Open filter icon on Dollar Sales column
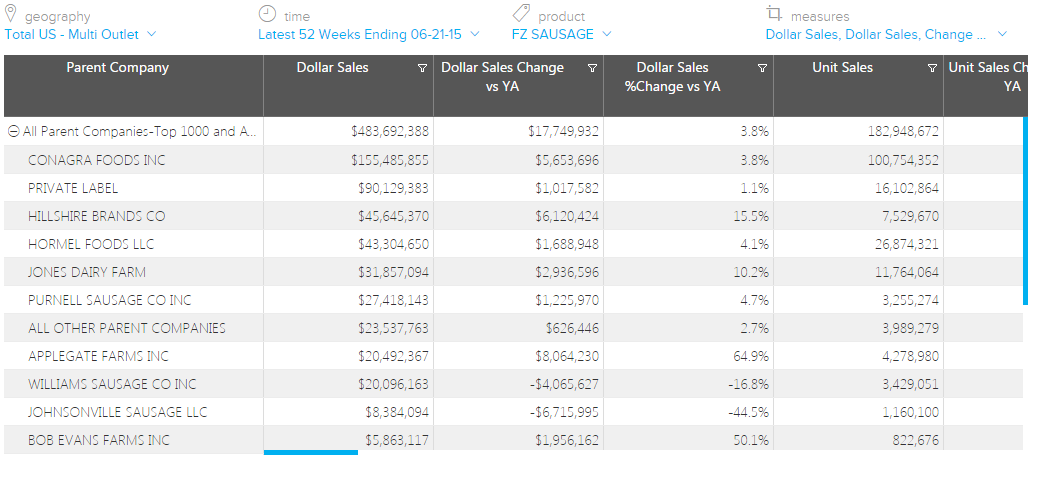Viewport: 1044px width, 483px height. 422,69
